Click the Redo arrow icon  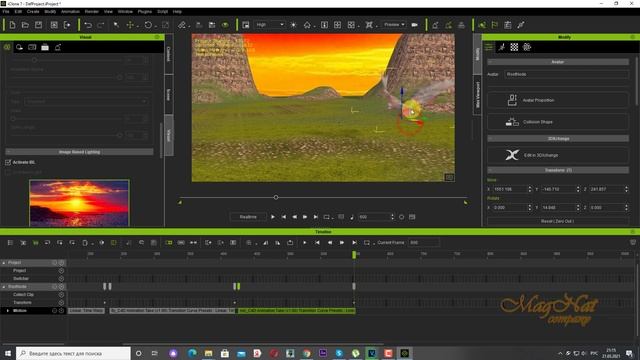(101, 25)
